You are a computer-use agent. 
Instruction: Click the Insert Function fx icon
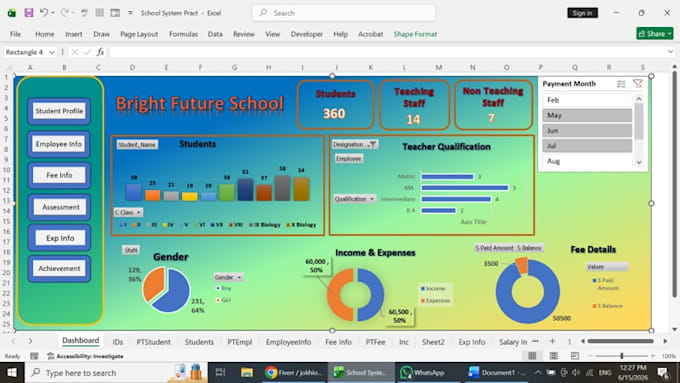100,52
